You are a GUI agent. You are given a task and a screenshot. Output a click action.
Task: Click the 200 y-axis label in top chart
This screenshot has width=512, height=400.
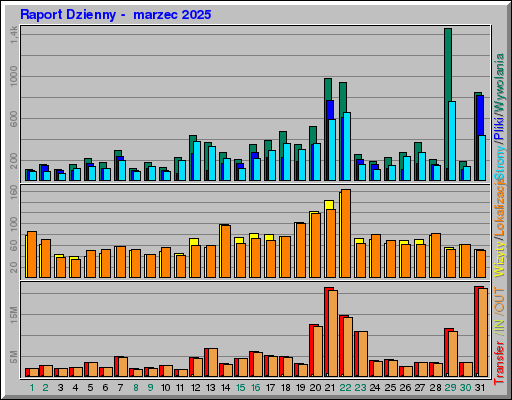pos(14,162)
